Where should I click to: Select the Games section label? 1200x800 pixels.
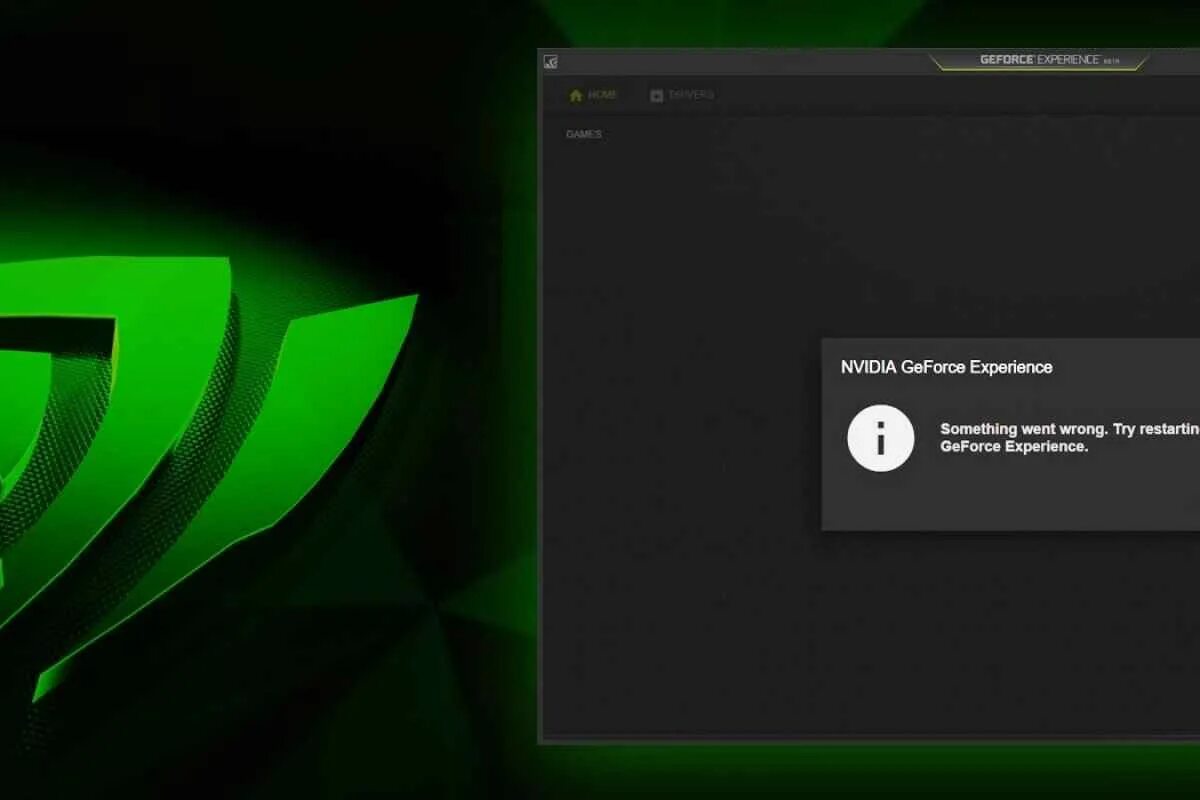point(584,134)
